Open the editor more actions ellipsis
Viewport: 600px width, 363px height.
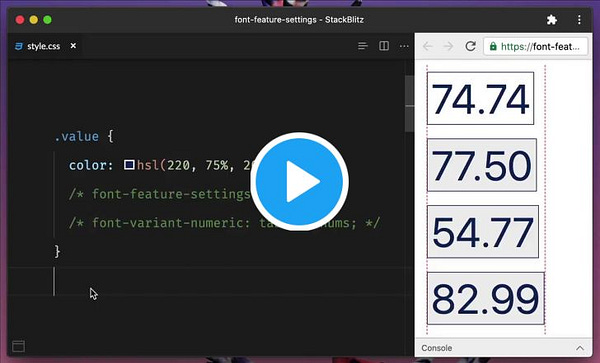tap(404, 46)
